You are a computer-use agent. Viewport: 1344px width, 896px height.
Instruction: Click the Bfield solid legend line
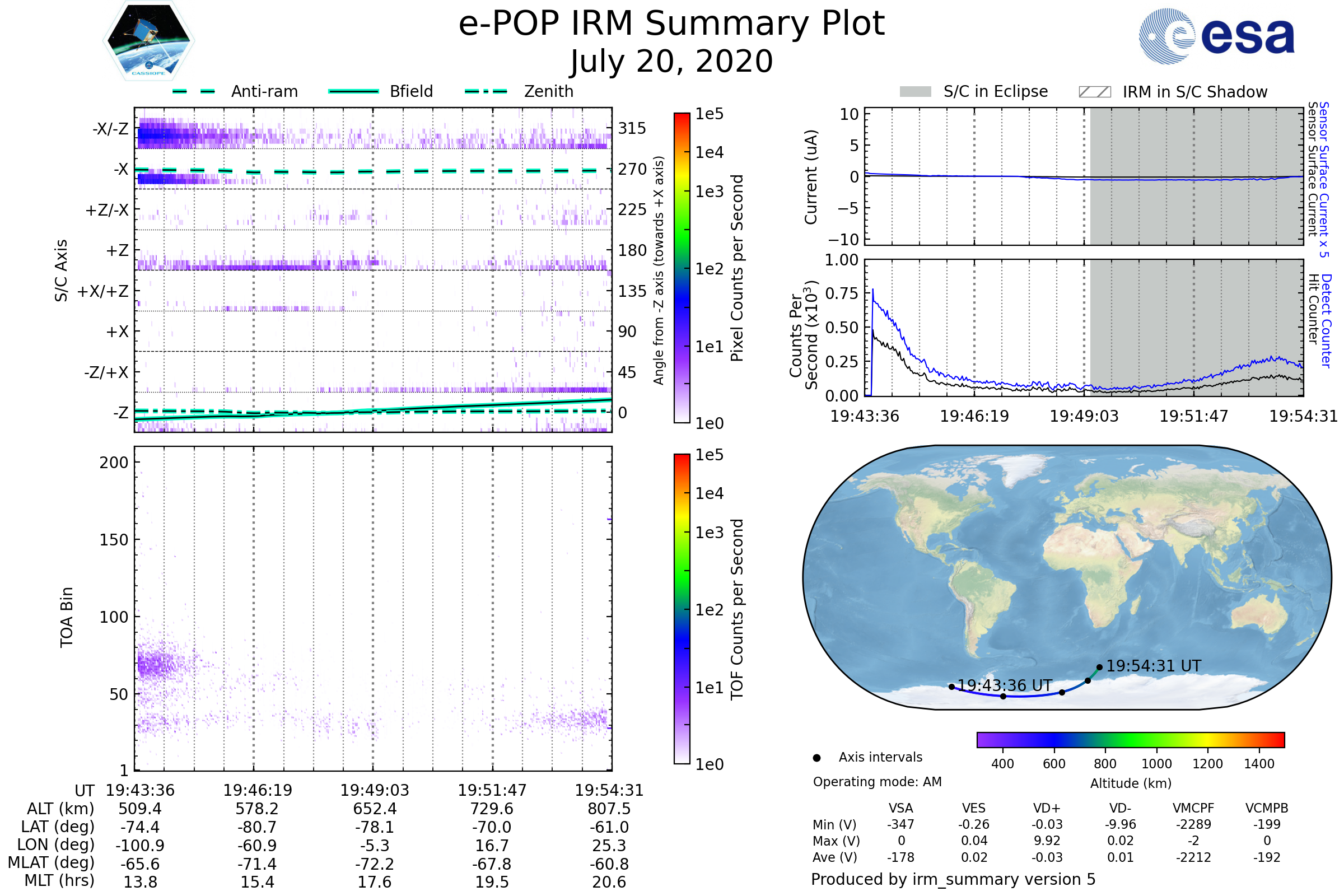[353, 91]
